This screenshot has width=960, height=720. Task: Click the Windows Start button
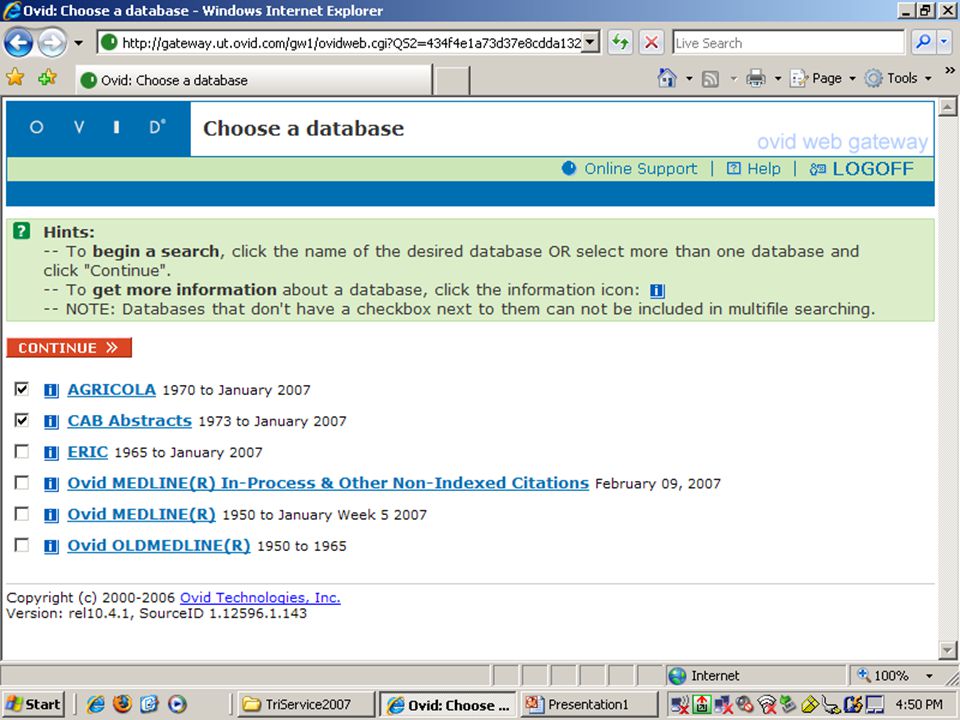pyautogui.click(x=33, y=704)
